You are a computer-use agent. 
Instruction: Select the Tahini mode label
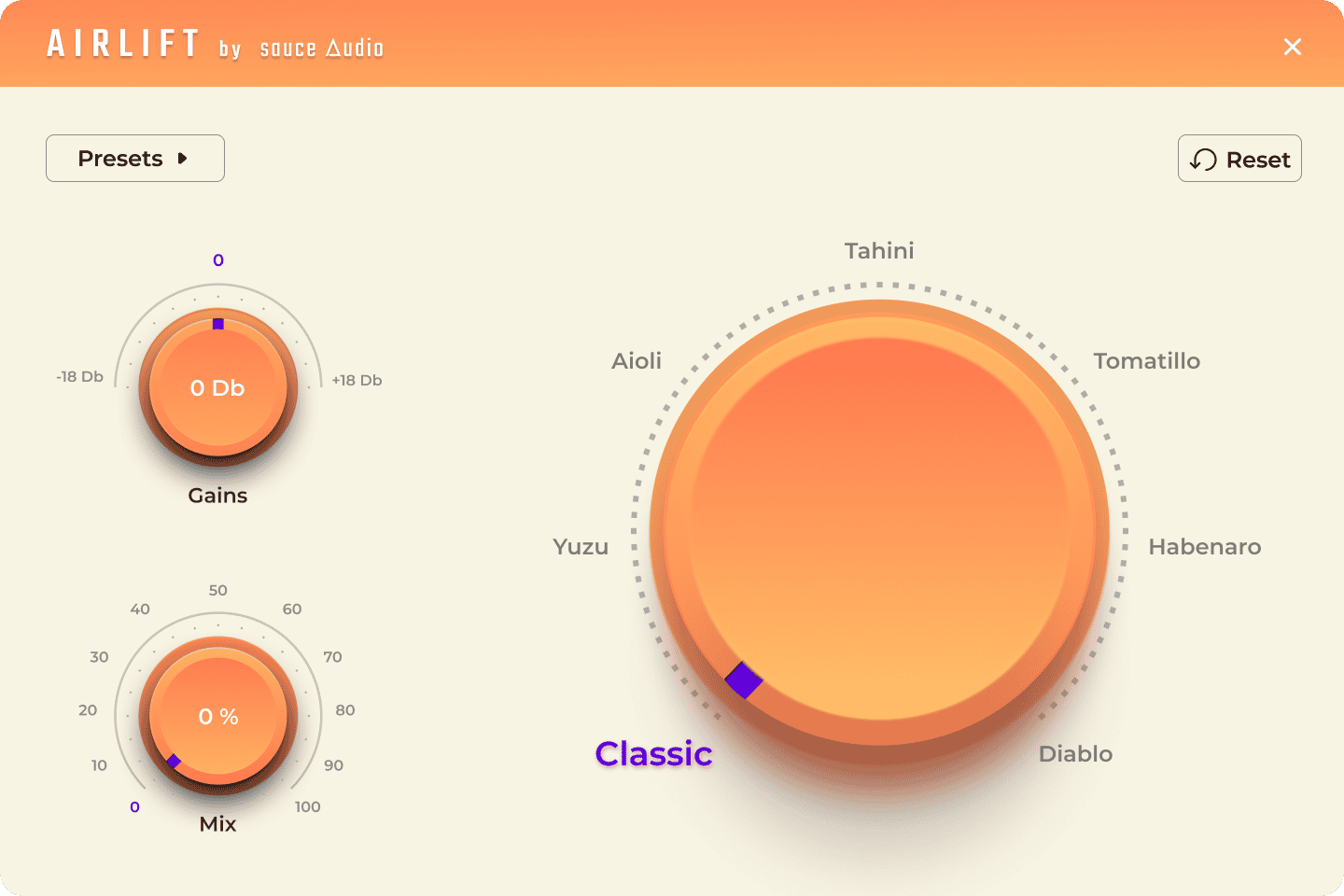[879, 251]
